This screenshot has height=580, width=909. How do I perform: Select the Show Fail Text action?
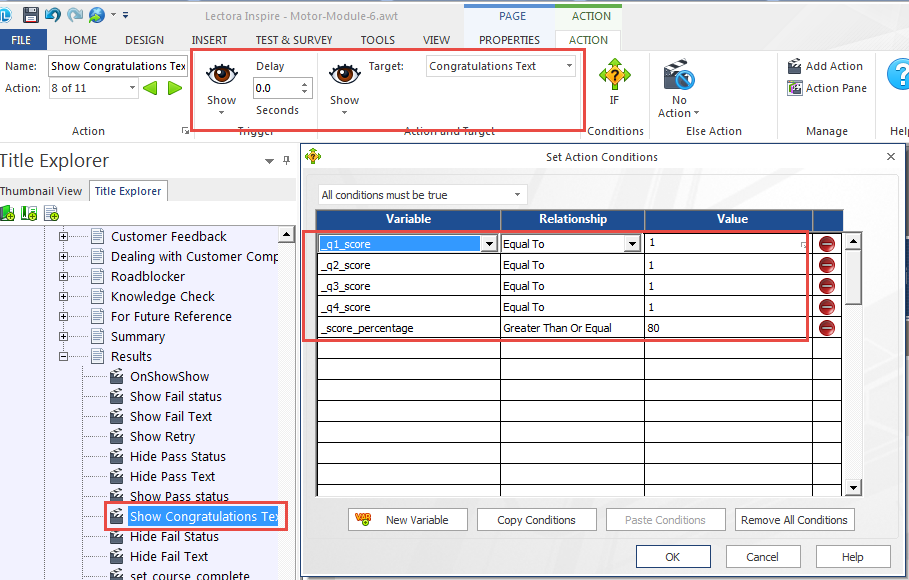coord(170,416)
